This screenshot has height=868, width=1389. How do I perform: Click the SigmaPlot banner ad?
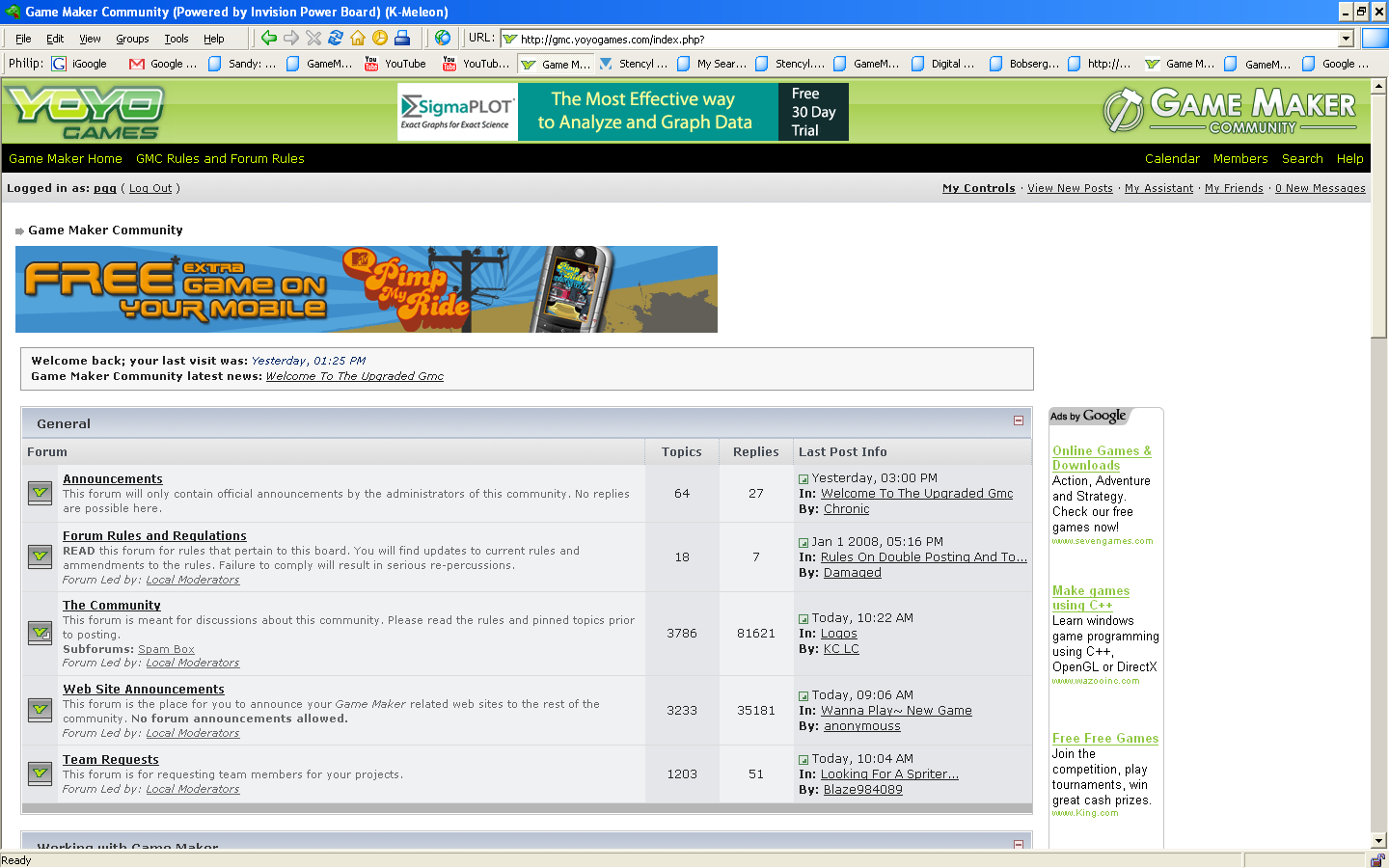pyautogui.click(x=623, y=112)
